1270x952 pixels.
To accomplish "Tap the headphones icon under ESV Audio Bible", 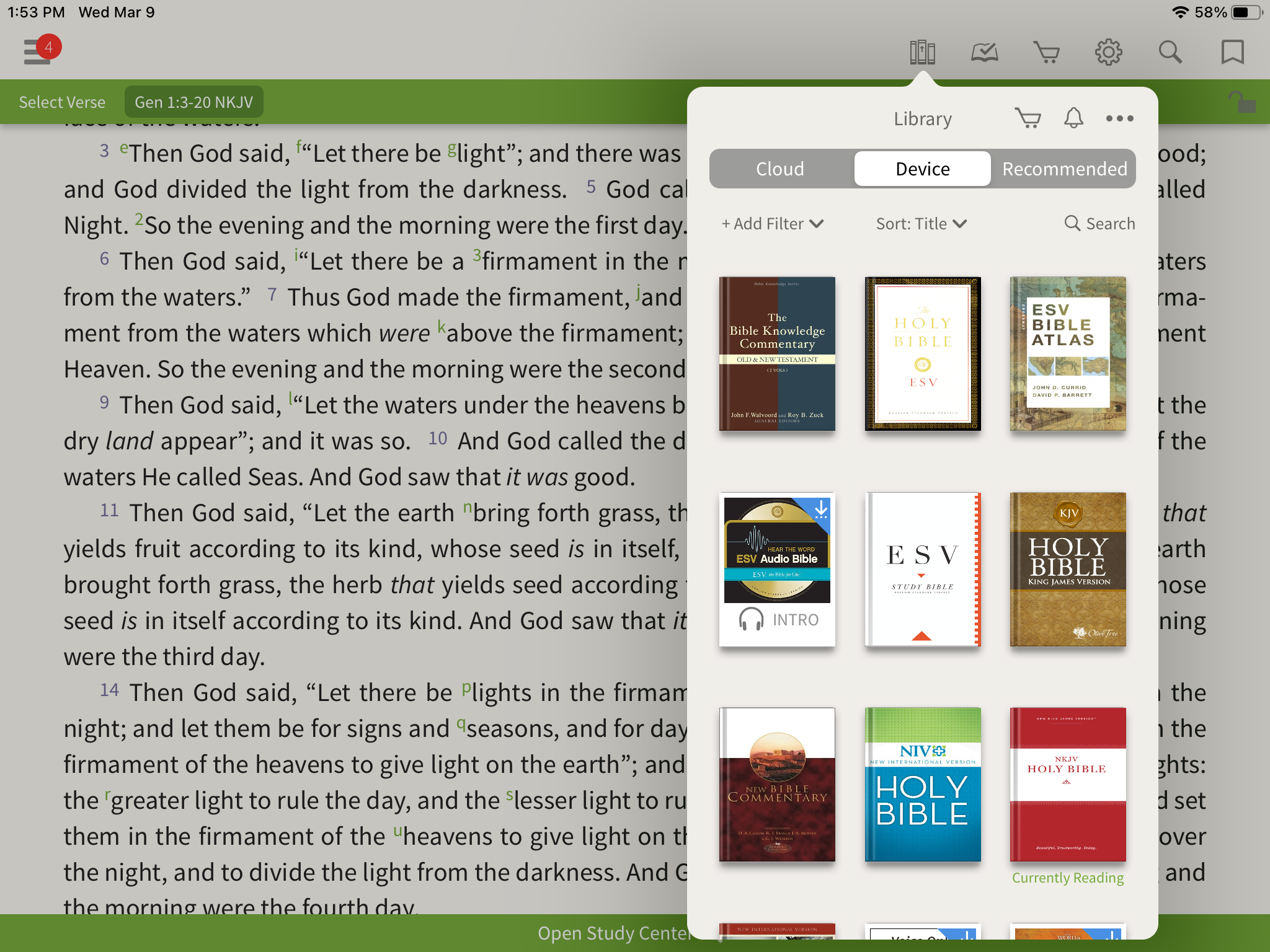I will 751,619.
